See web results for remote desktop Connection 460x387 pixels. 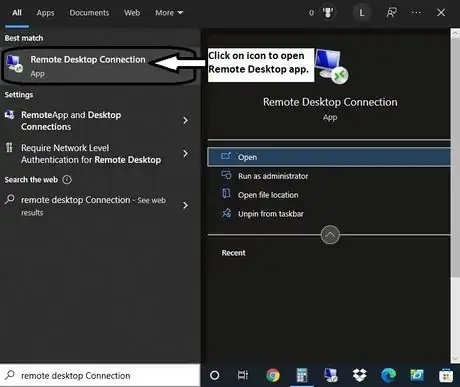coord(99,206)
